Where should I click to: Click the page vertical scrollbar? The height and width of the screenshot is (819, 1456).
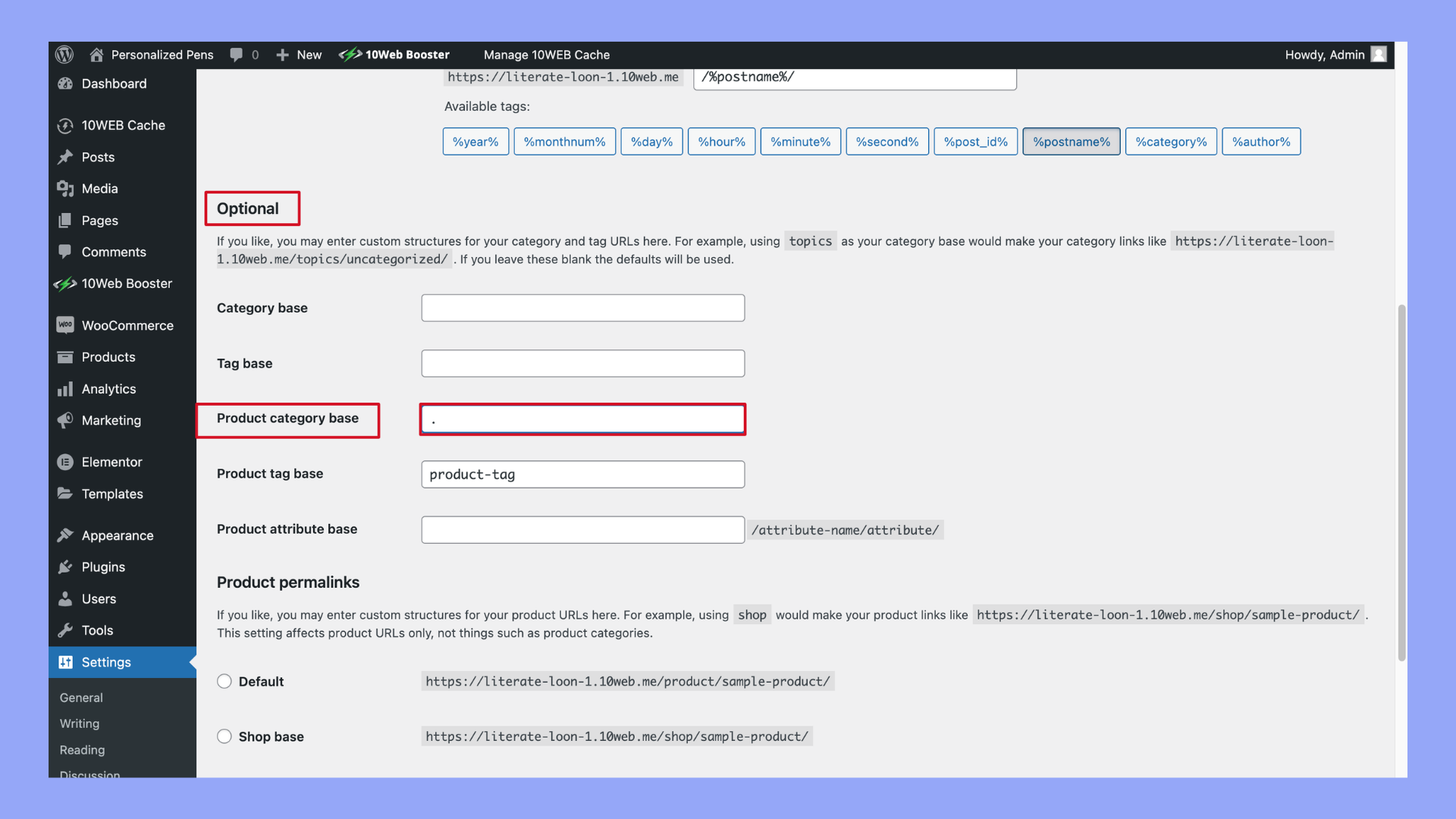pyautogui.click(x=1401, y=482)
